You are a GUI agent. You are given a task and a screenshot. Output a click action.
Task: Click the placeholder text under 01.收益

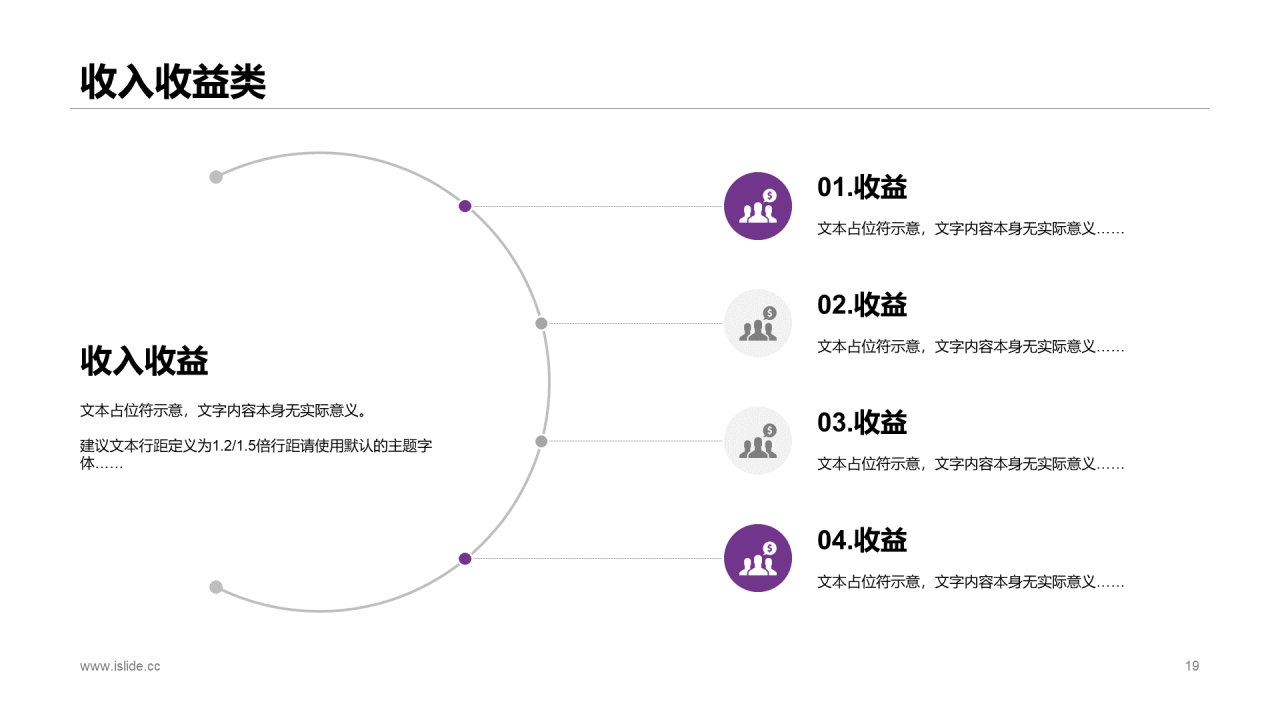[x=971, y=229]
